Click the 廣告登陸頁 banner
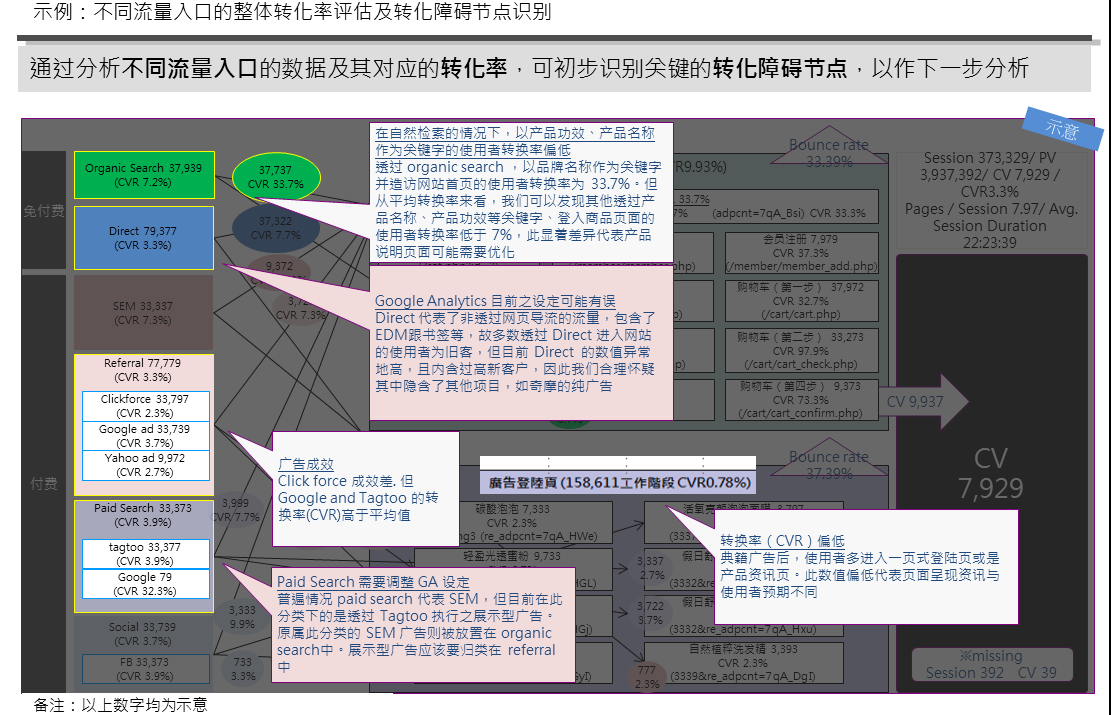This screenshot has width=1111, height=715. click(618, 483)
